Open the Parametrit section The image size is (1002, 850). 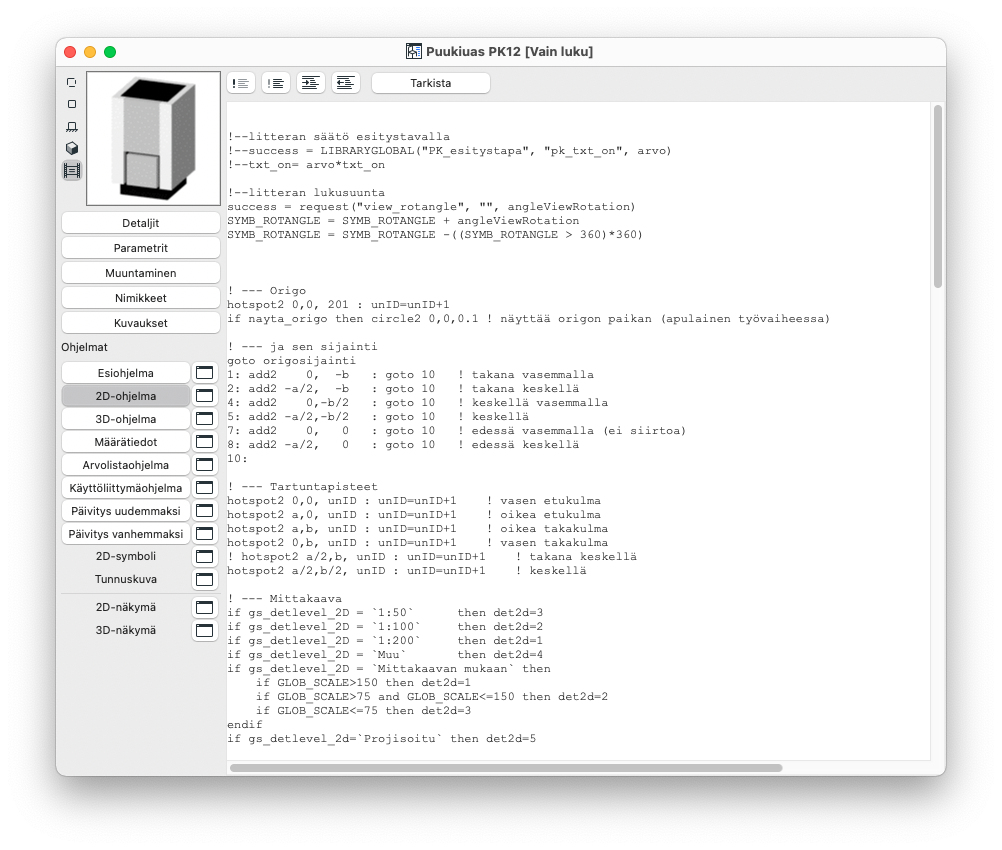[x=141, y=248]
